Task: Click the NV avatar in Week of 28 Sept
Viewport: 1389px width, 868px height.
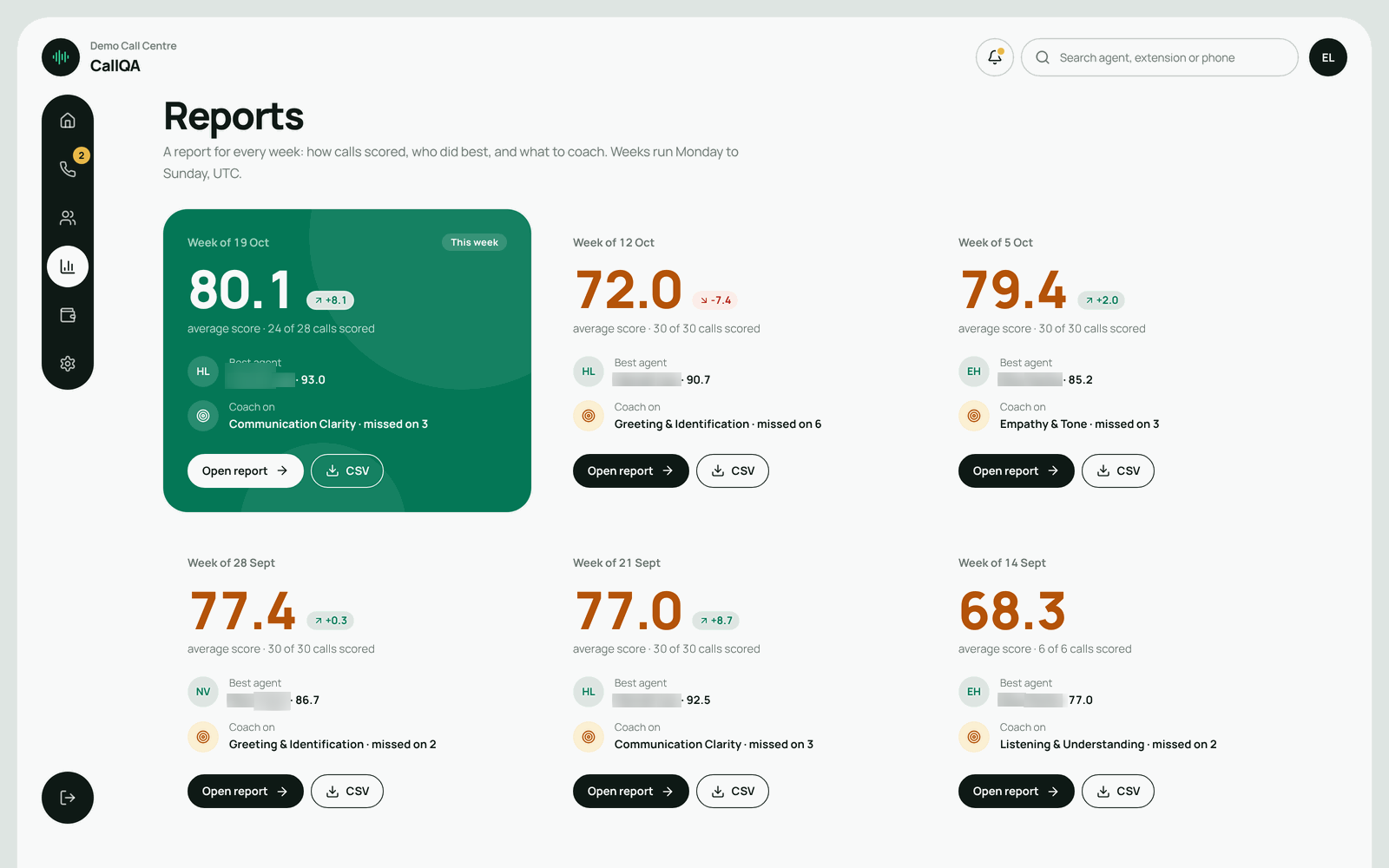Action: tap(203, 692)
